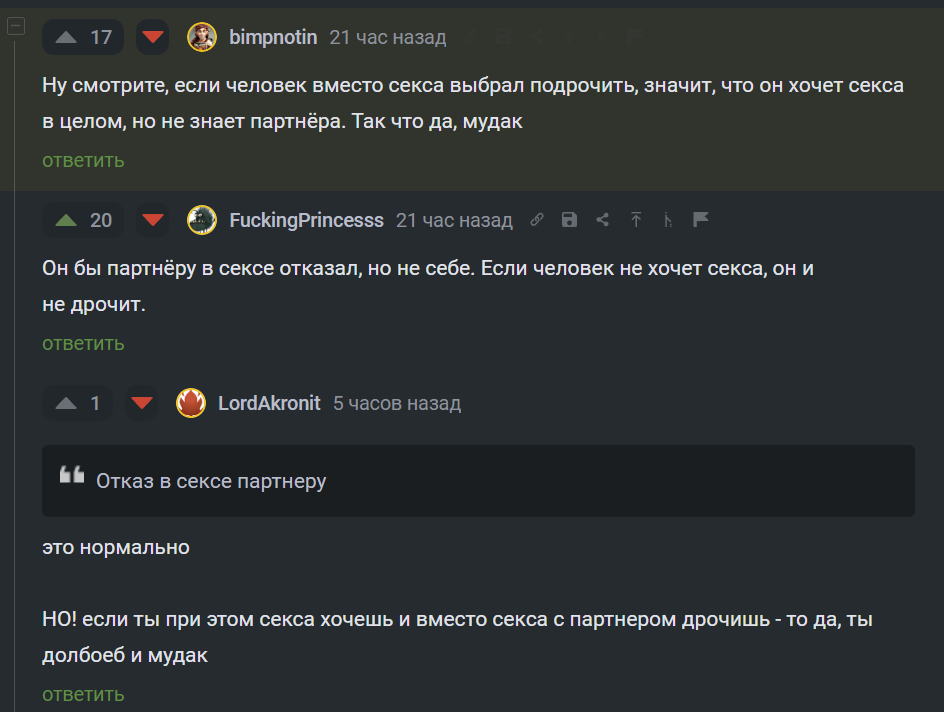Copy link to FuckingPrincesss comment

(537, 220)
